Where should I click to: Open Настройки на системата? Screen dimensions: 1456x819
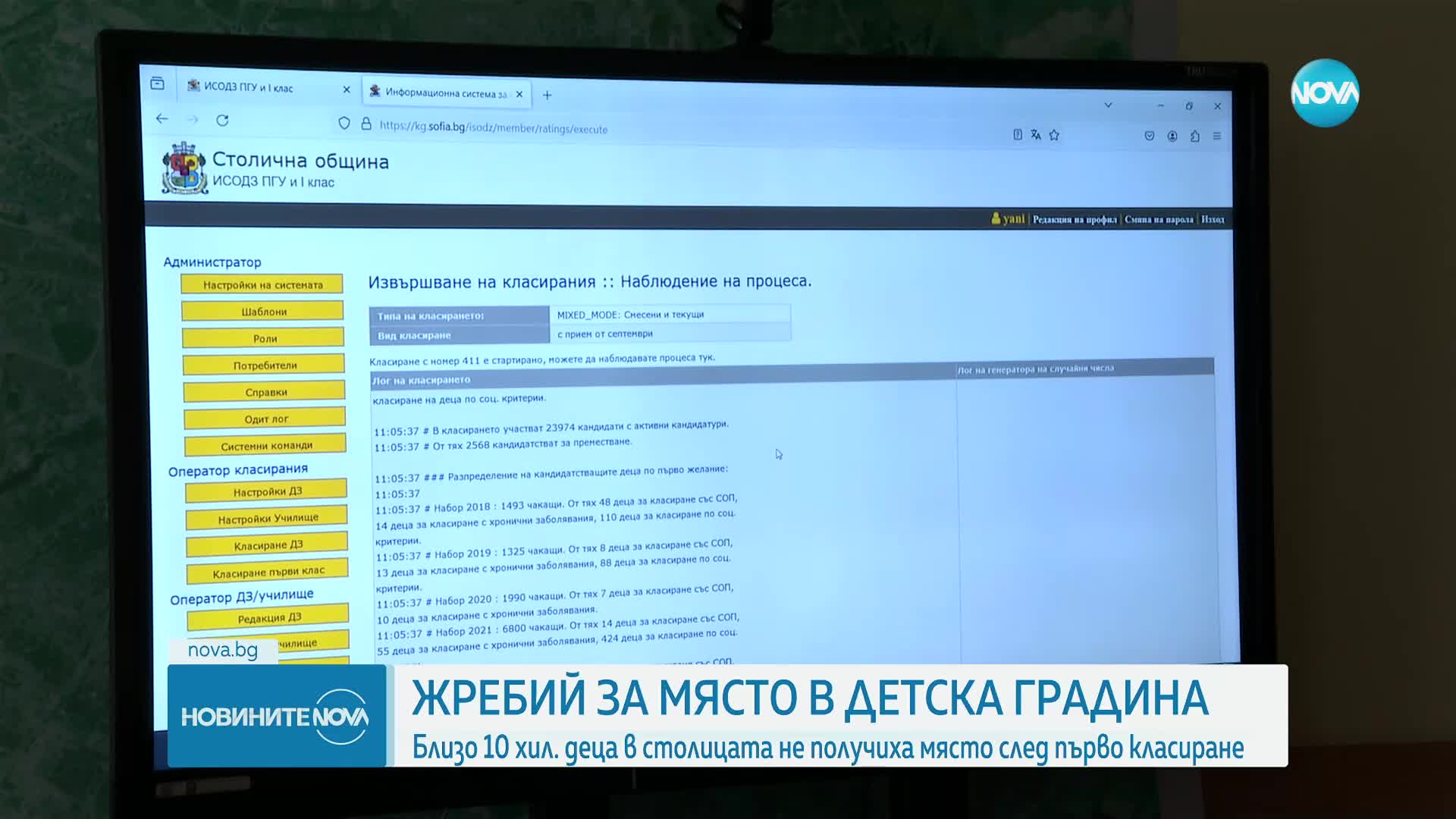click(262, 284)
